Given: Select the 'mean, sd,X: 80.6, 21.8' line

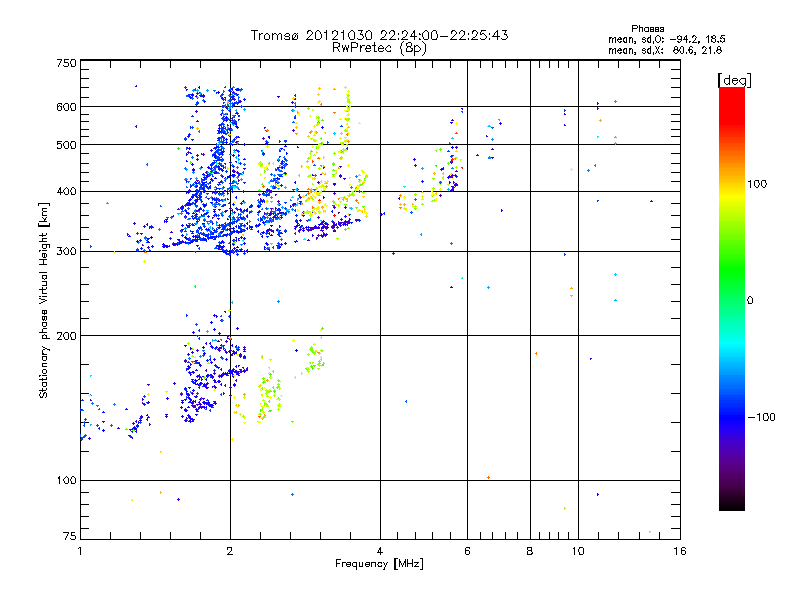Looking at the screenshot, I should click(665, 51).
